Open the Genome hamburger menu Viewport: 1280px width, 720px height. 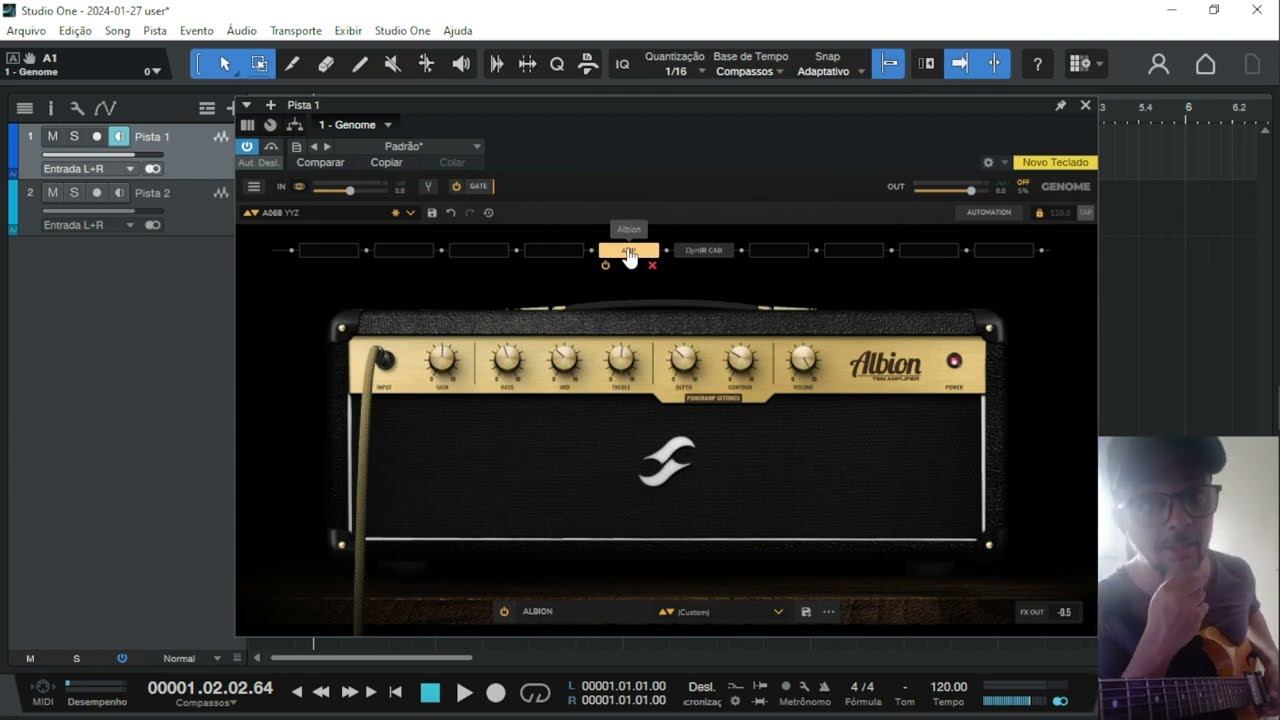[x=254, y=187]
